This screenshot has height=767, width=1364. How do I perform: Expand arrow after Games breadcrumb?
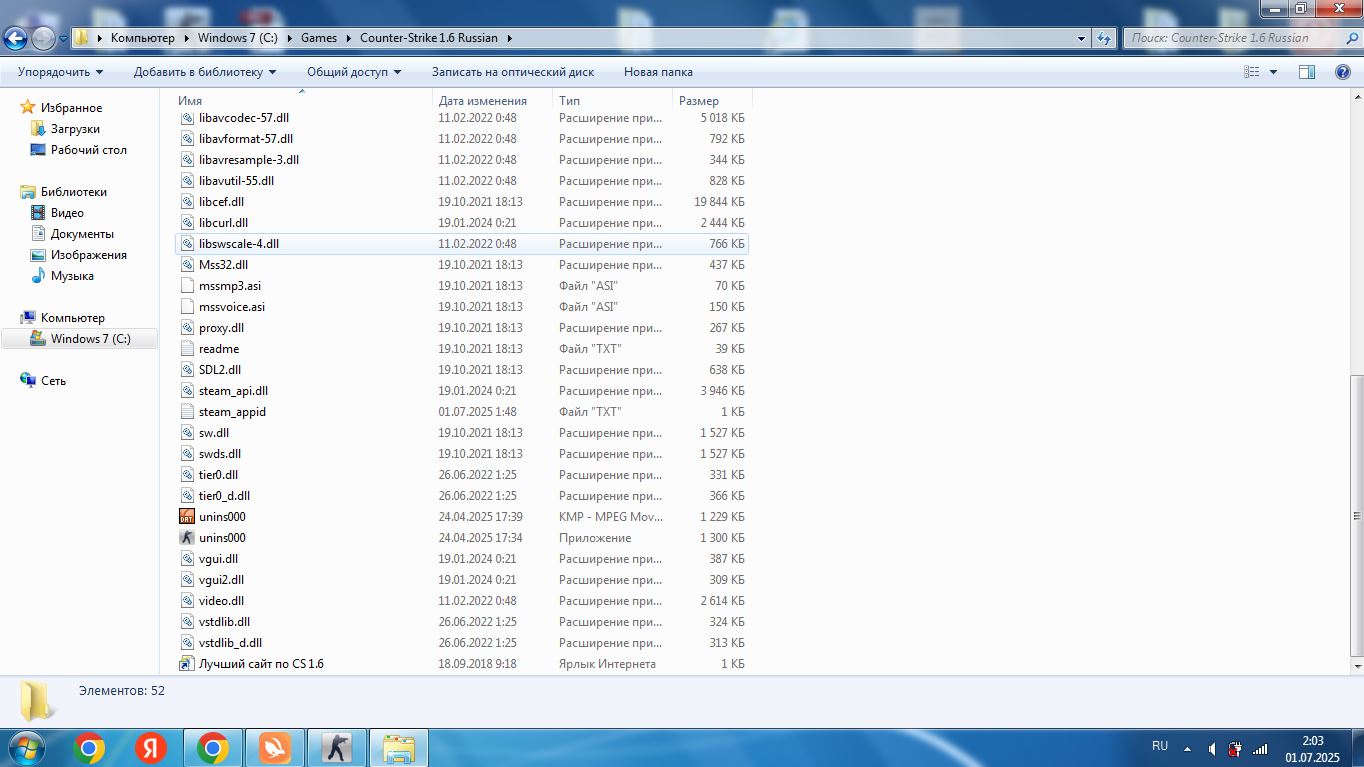tap(349, 38)
